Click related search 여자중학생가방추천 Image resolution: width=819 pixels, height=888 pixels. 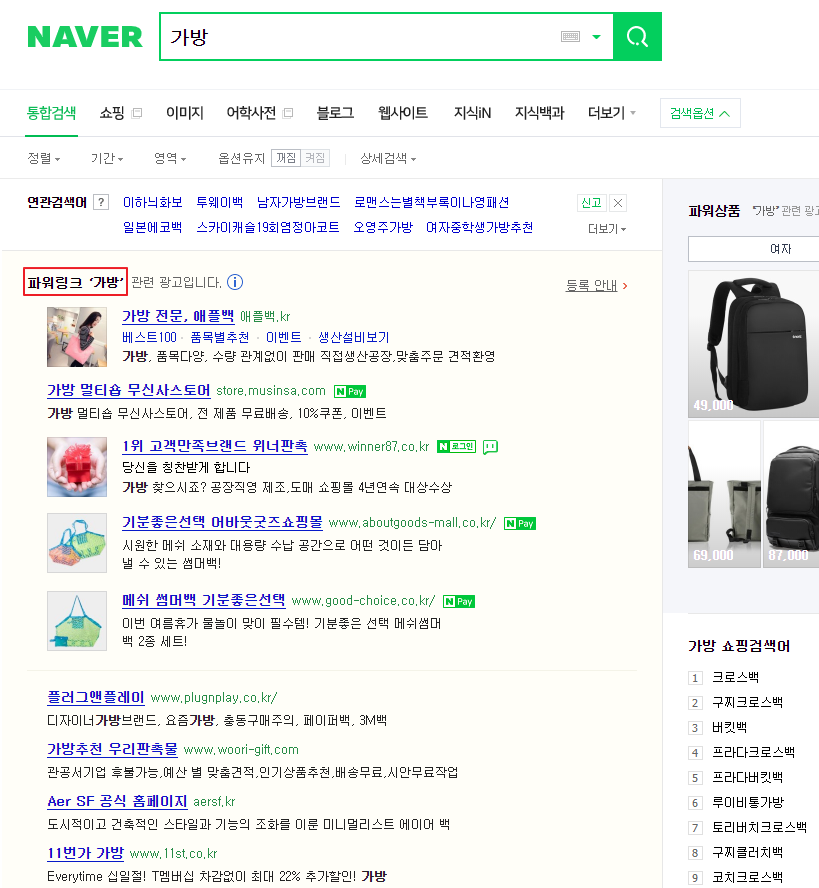(479, 228)
